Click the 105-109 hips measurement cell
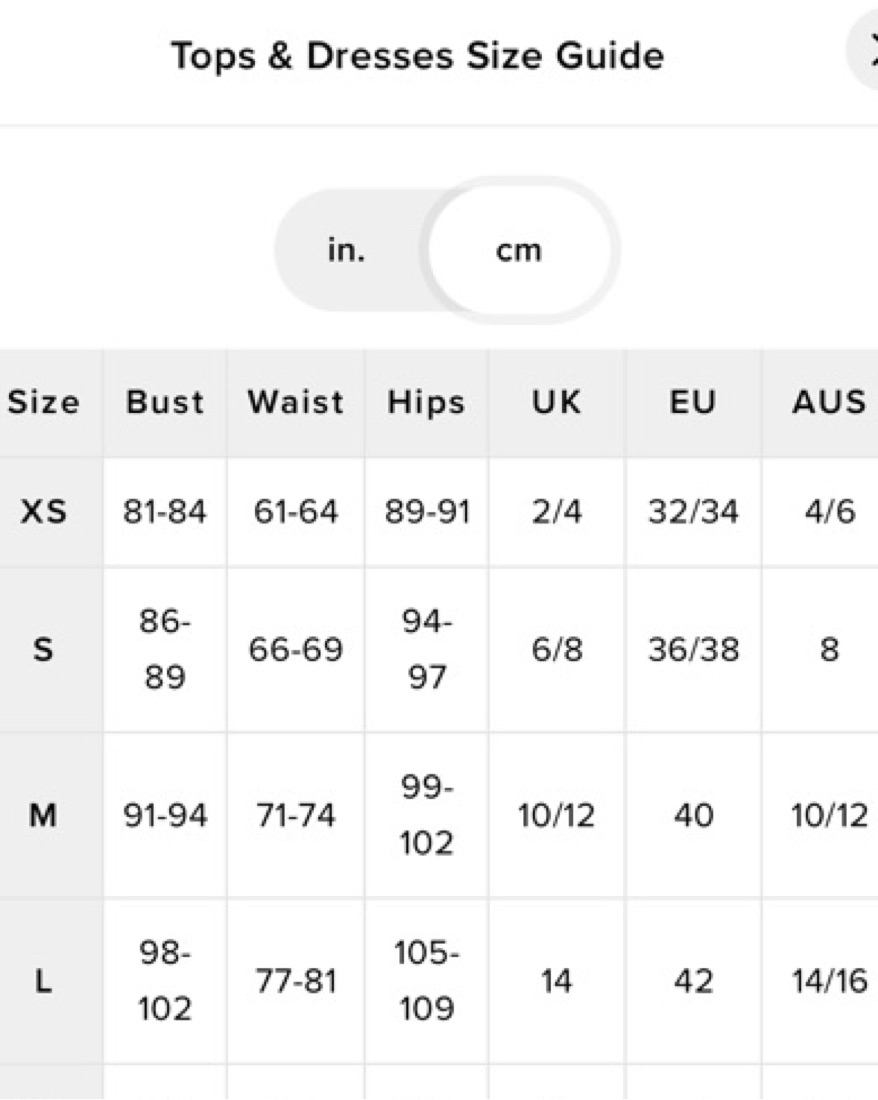 point(426,982)
